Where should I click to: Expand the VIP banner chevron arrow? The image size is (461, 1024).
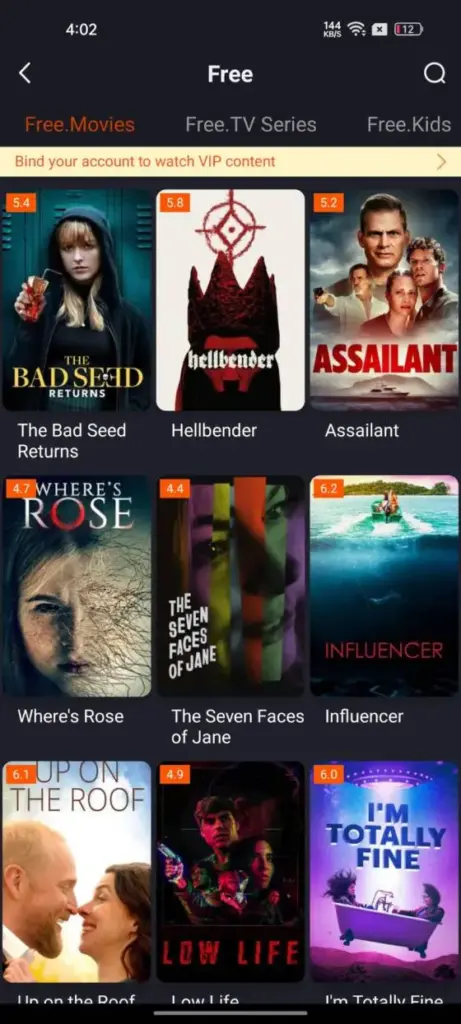[x=441, y=161]
